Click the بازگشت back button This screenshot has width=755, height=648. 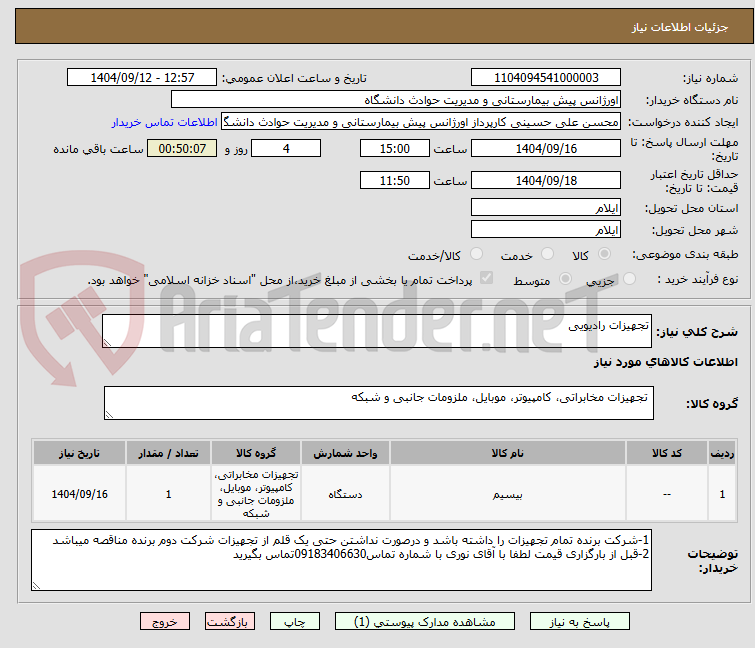pos(230,622)
